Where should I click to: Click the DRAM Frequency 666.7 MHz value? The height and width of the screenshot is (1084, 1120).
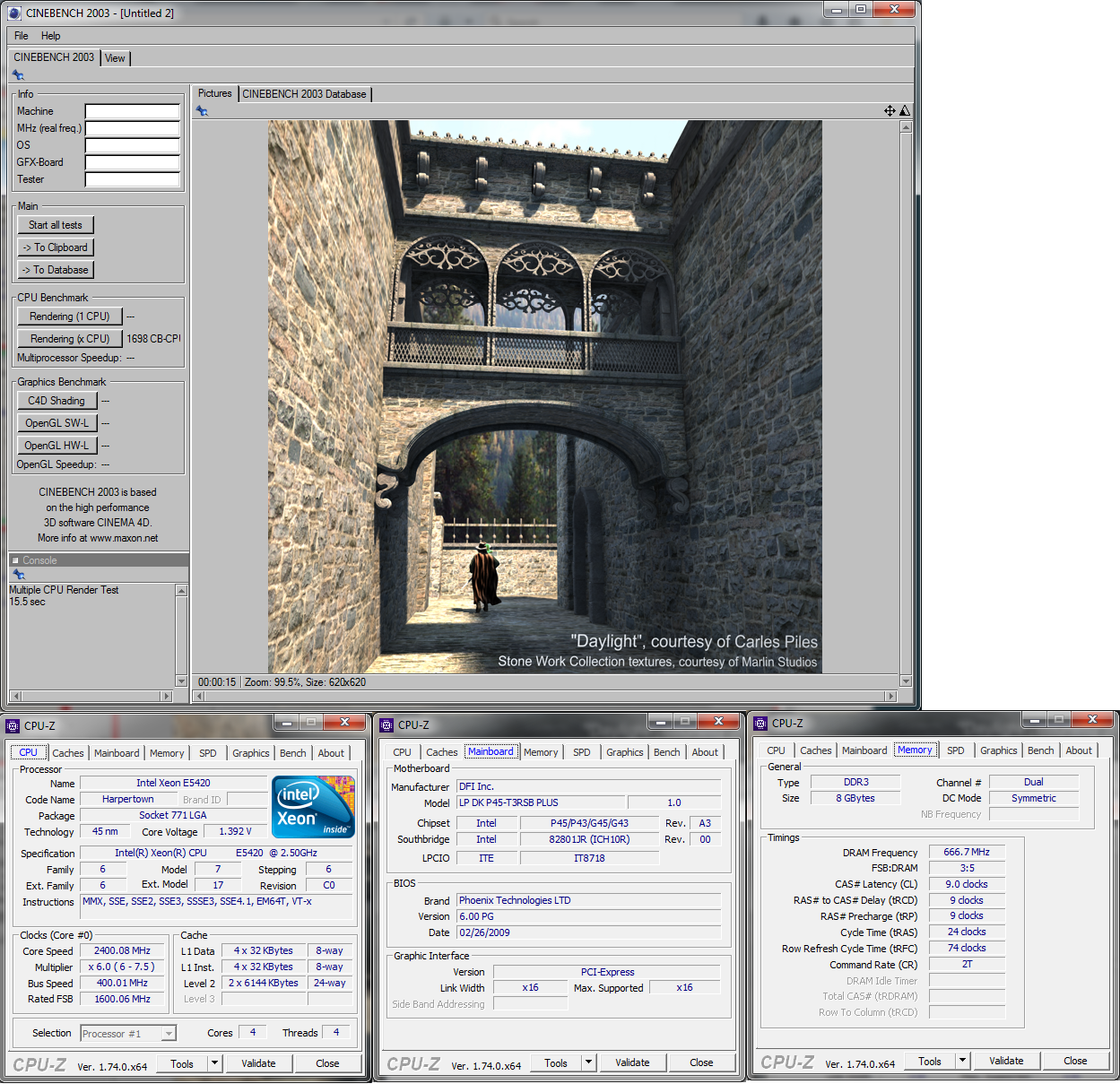(x=967, y=853)
